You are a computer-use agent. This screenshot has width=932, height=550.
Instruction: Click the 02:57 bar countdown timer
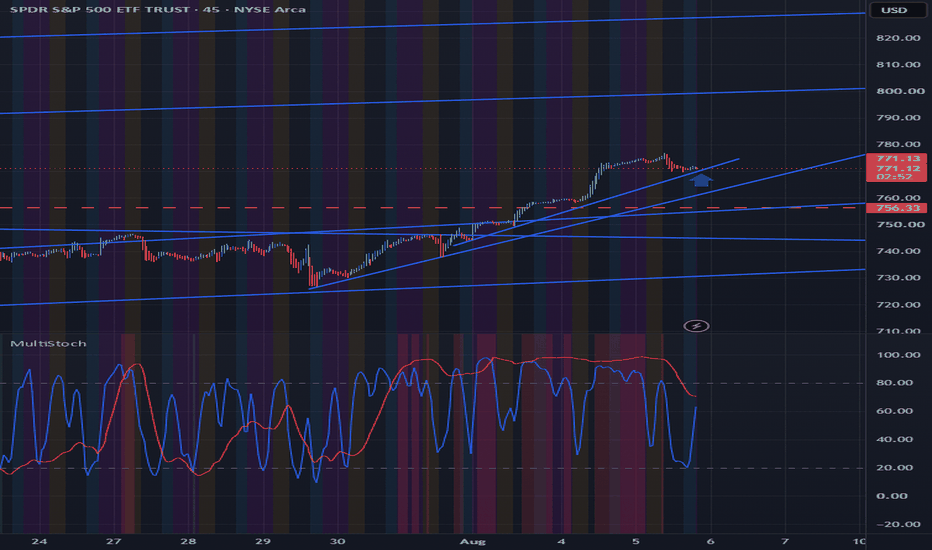[896, 177]
